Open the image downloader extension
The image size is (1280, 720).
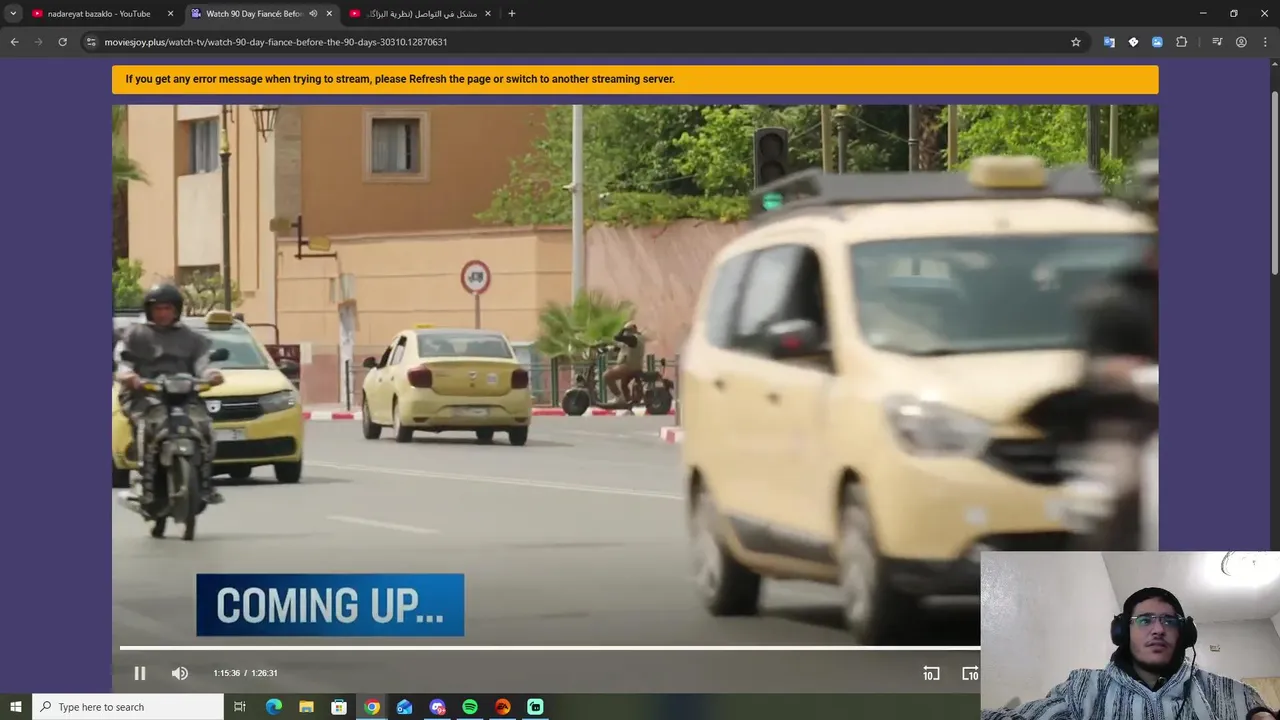tap(1157, 42)
